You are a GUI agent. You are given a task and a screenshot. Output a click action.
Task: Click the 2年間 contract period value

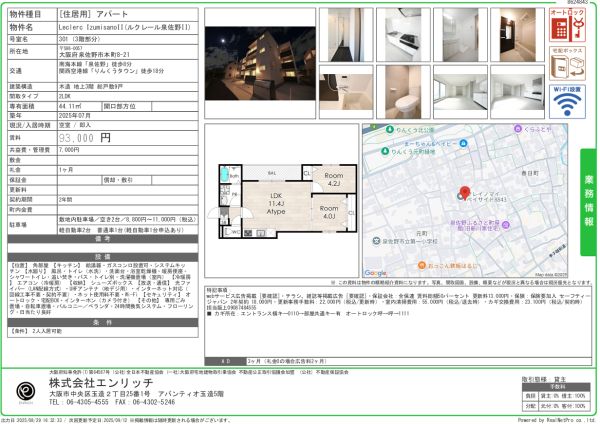coord(65,199)
